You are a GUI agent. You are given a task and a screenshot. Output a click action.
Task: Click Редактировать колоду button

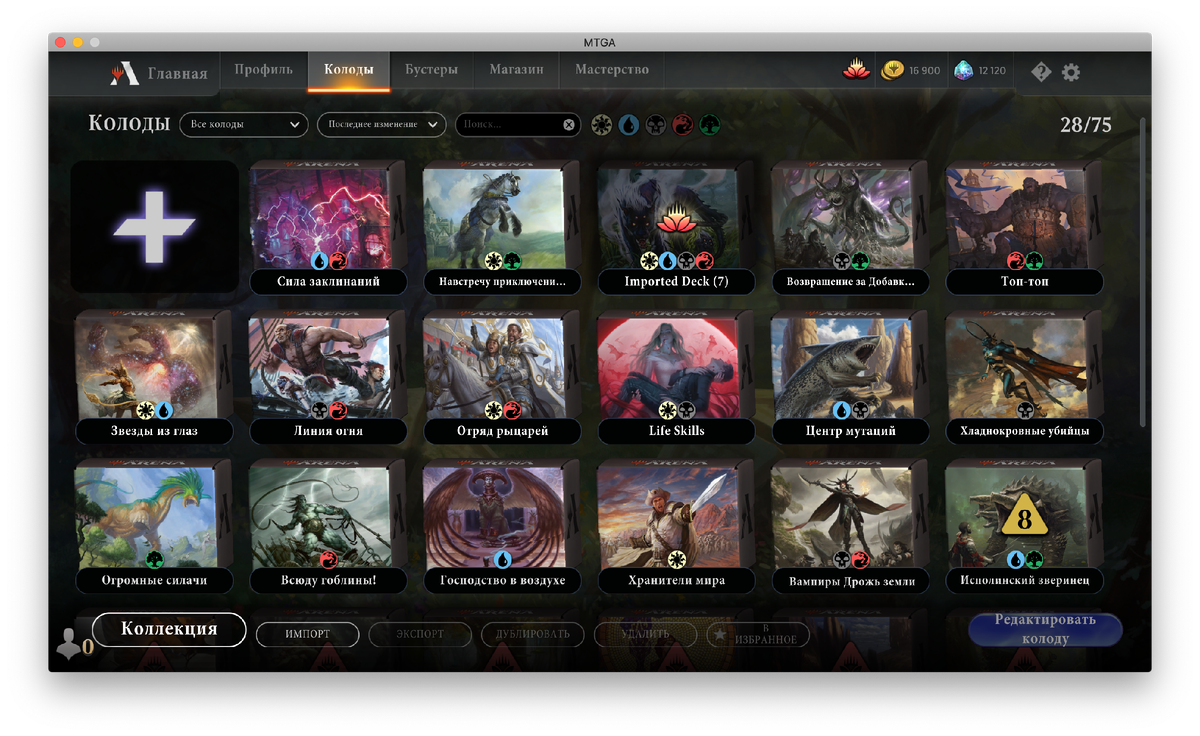pyautogui.click(x=1045, y=629)
